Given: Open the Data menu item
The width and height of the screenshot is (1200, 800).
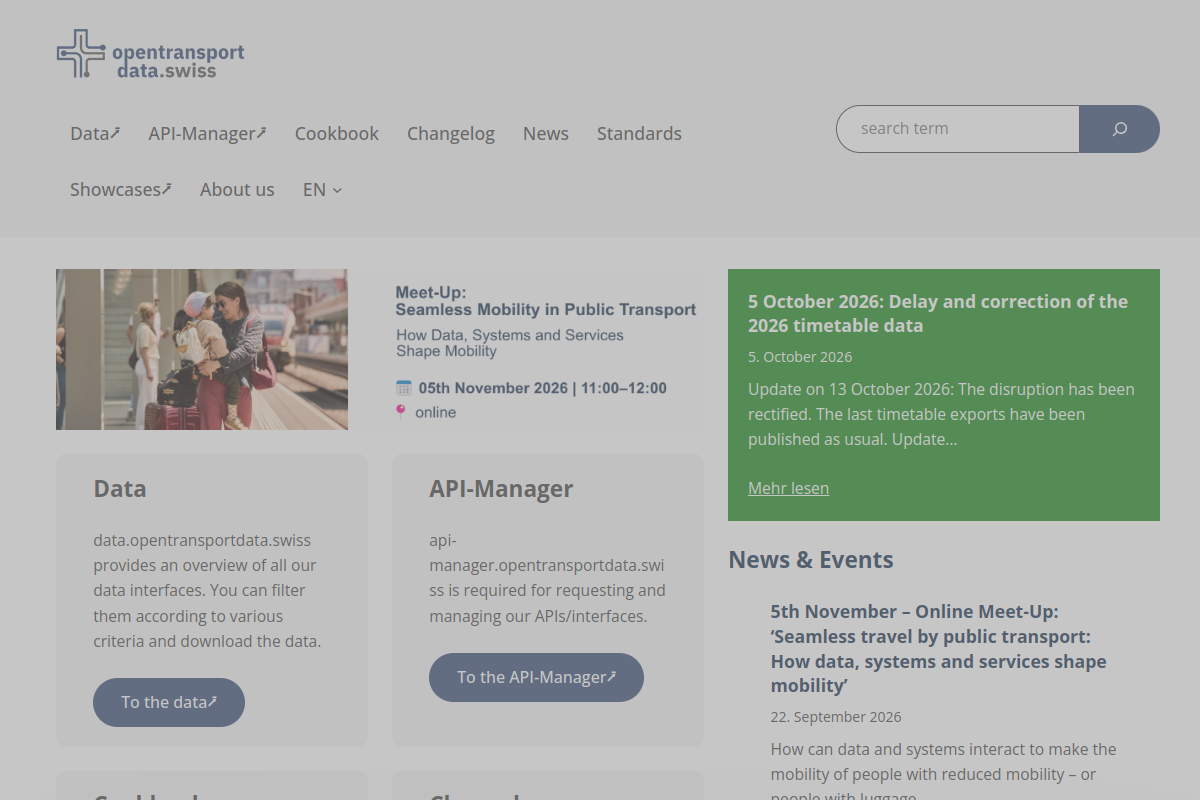Looking at the screenshot, I should point(95,133).
